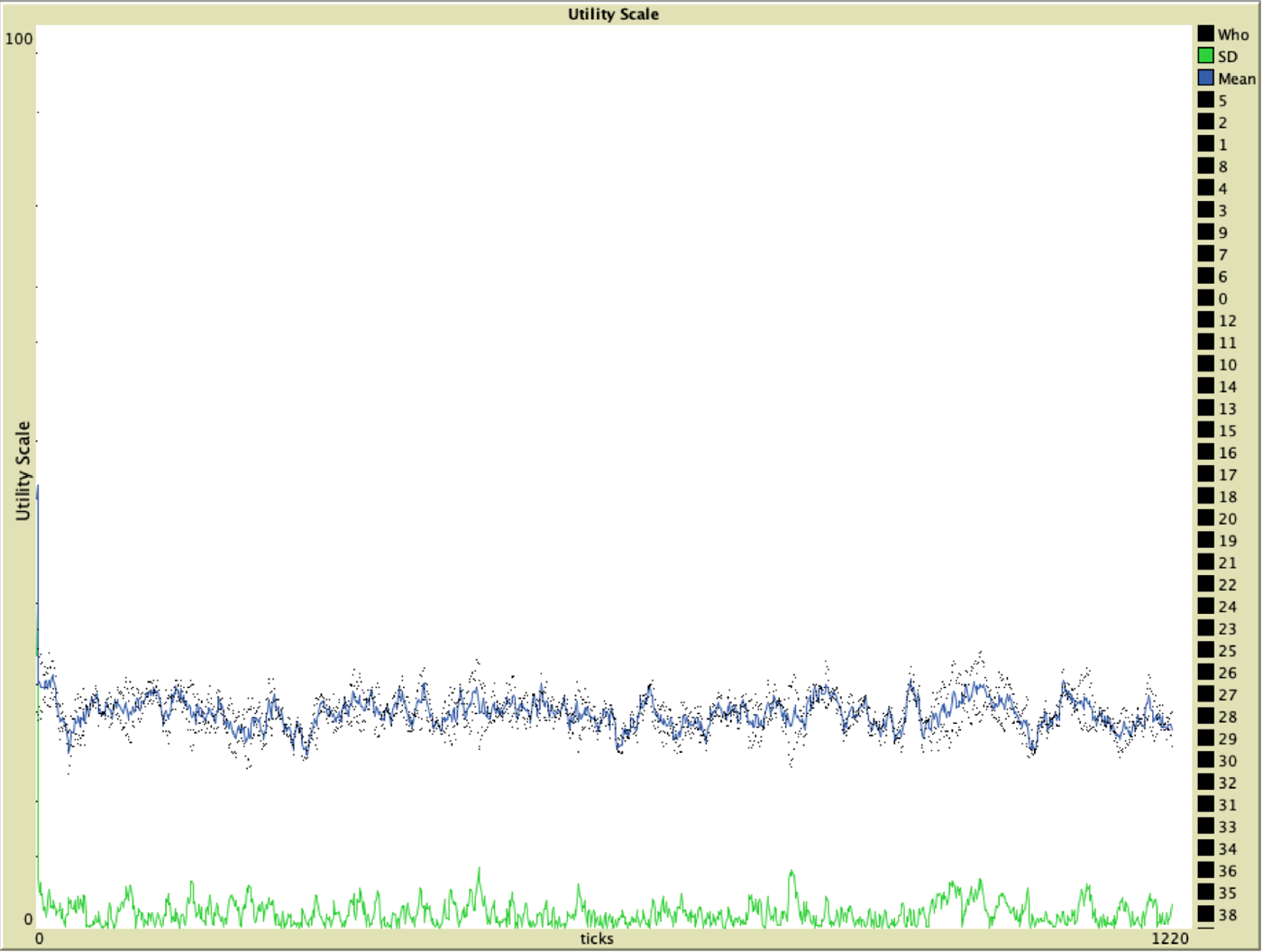Click the y-axis maximum value '100'

click(x=19, y=39)
